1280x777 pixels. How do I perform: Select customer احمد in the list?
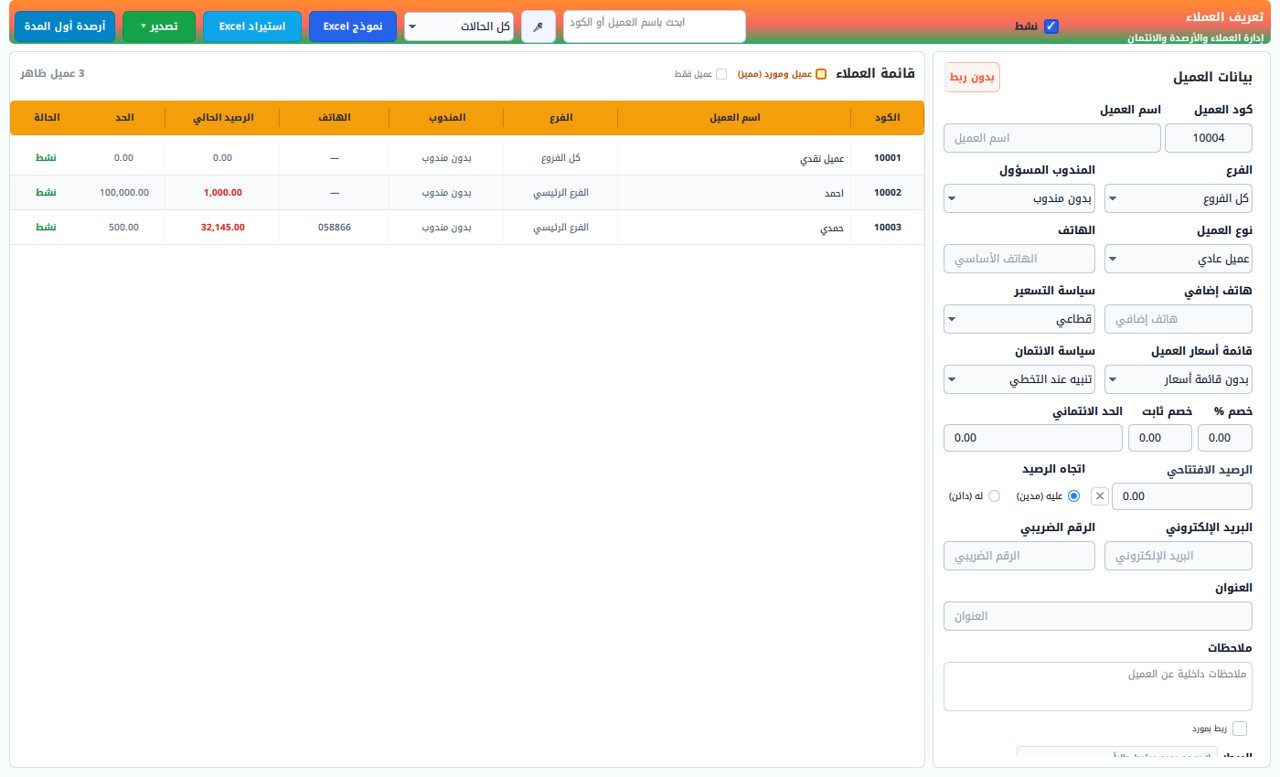[x=833, y=192]
